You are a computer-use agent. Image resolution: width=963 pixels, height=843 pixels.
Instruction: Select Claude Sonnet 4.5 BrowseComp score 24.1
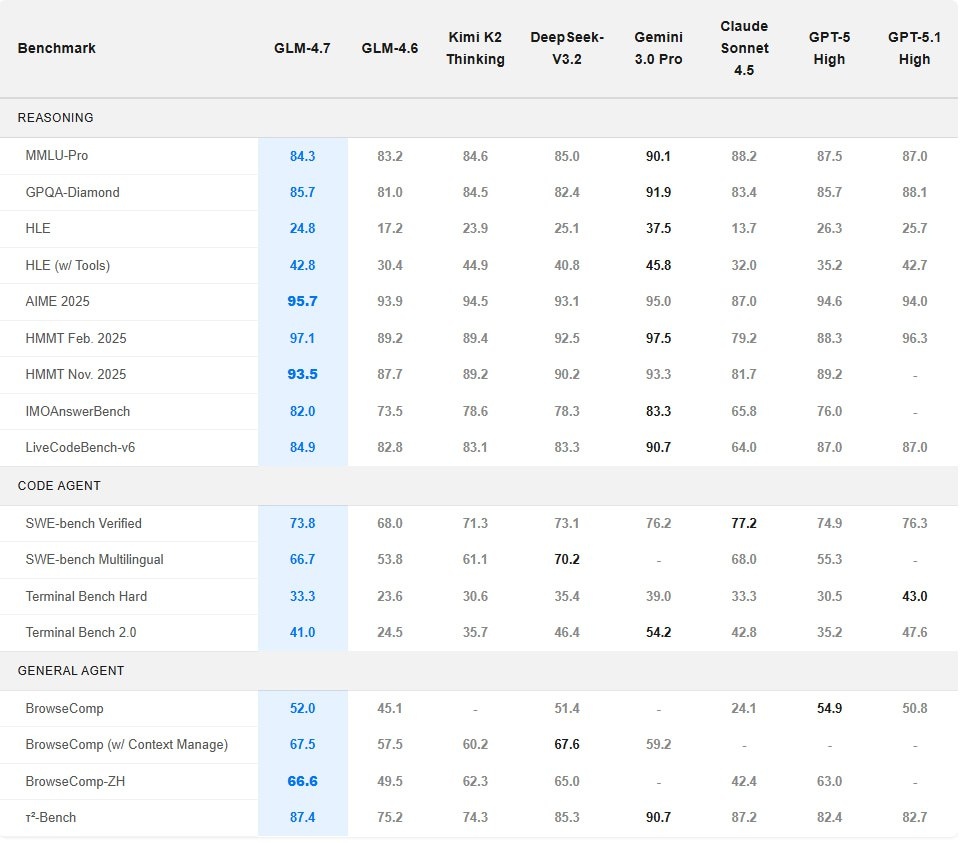744,708
